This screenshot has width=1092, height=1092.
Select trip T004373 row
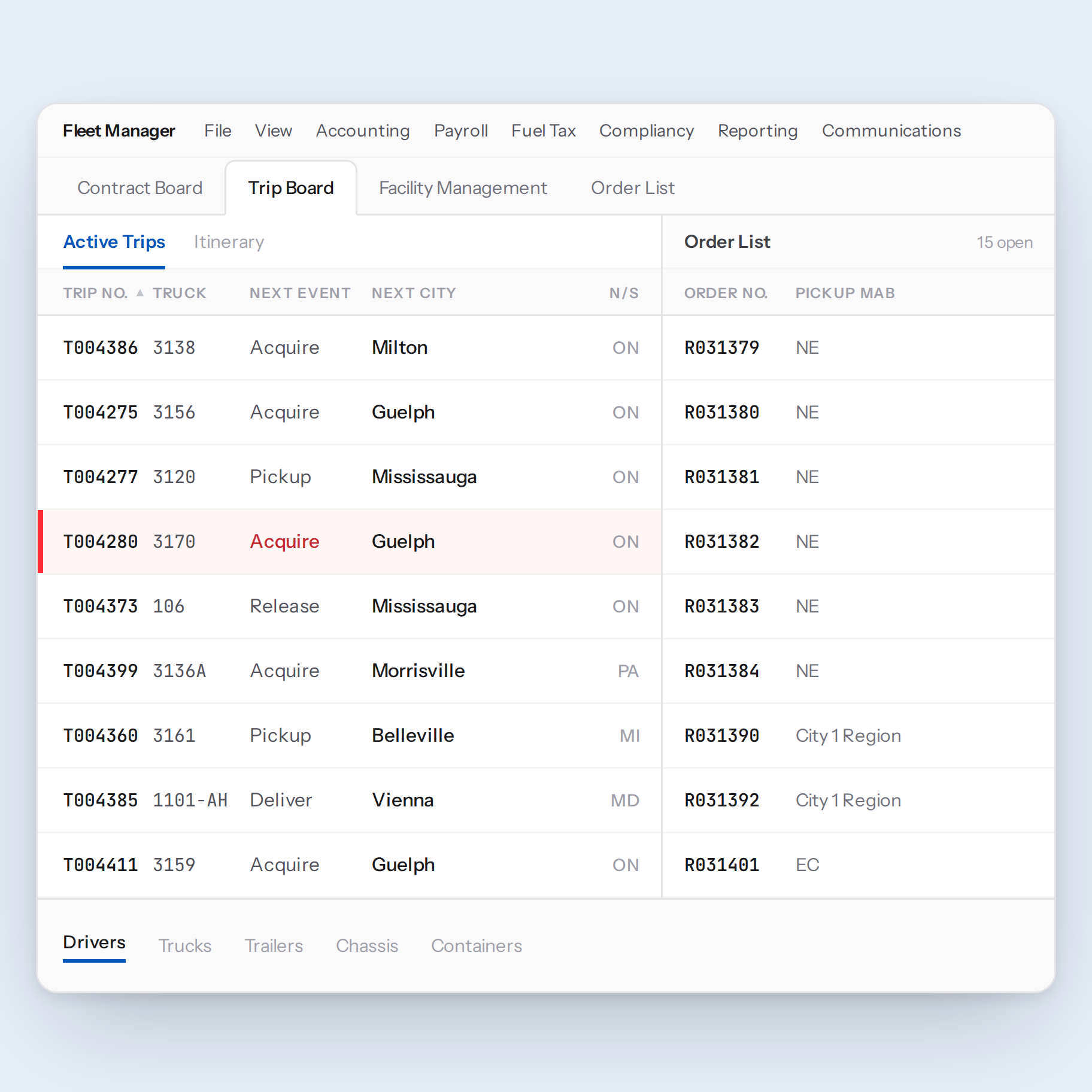tap(350, 606)
